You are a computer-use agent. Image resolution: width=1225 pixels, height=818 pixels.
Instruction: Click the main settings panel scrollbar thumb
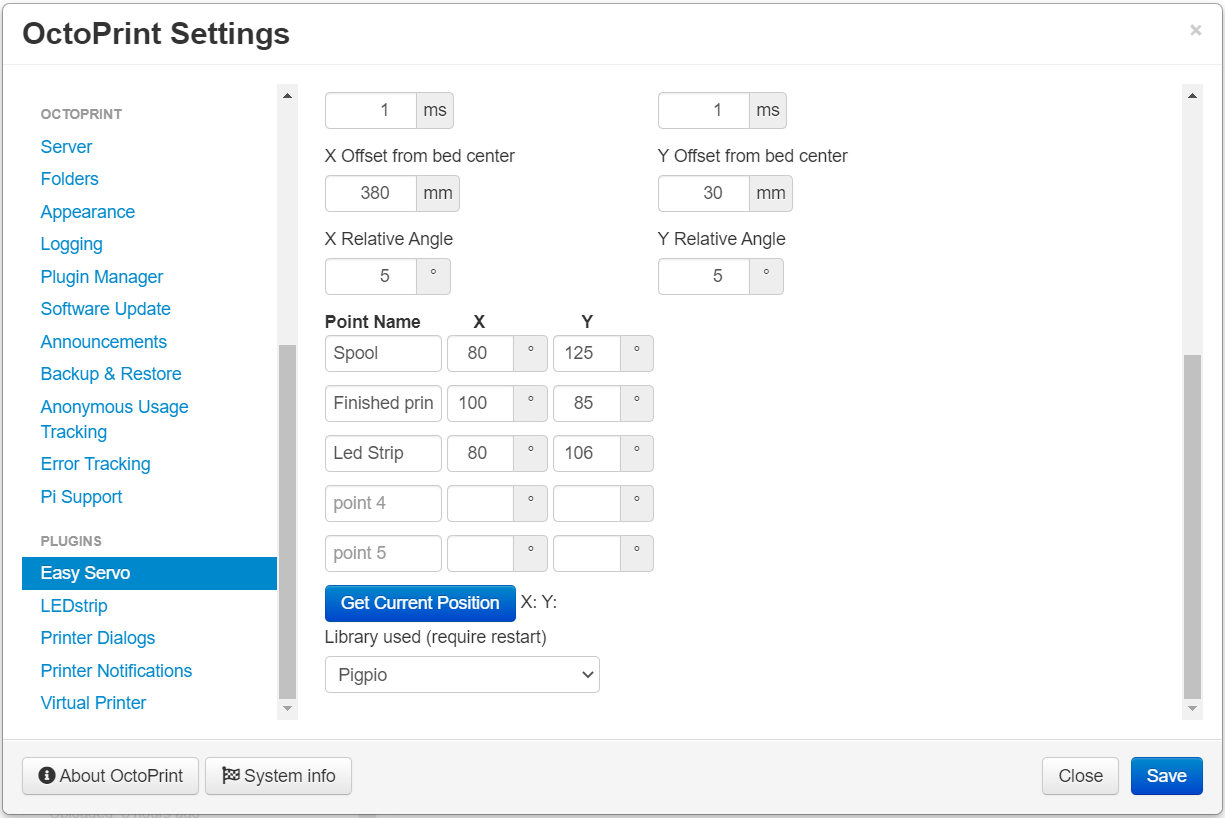[1192, 526]
